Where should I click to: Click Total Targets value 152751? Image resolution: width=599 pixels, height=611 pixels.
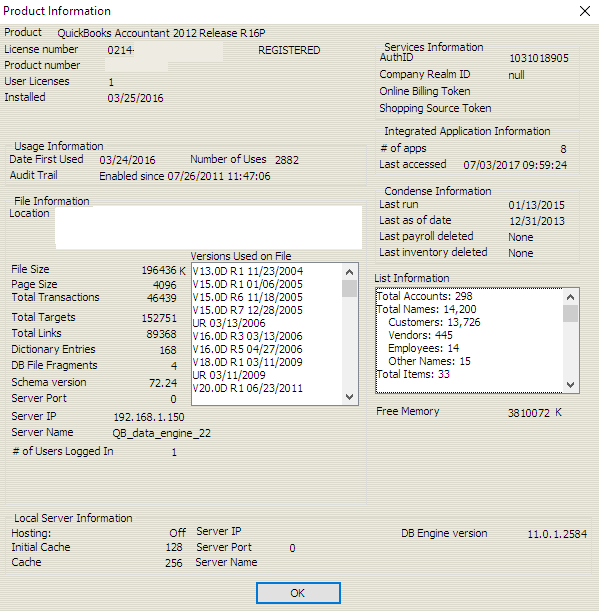159,318
